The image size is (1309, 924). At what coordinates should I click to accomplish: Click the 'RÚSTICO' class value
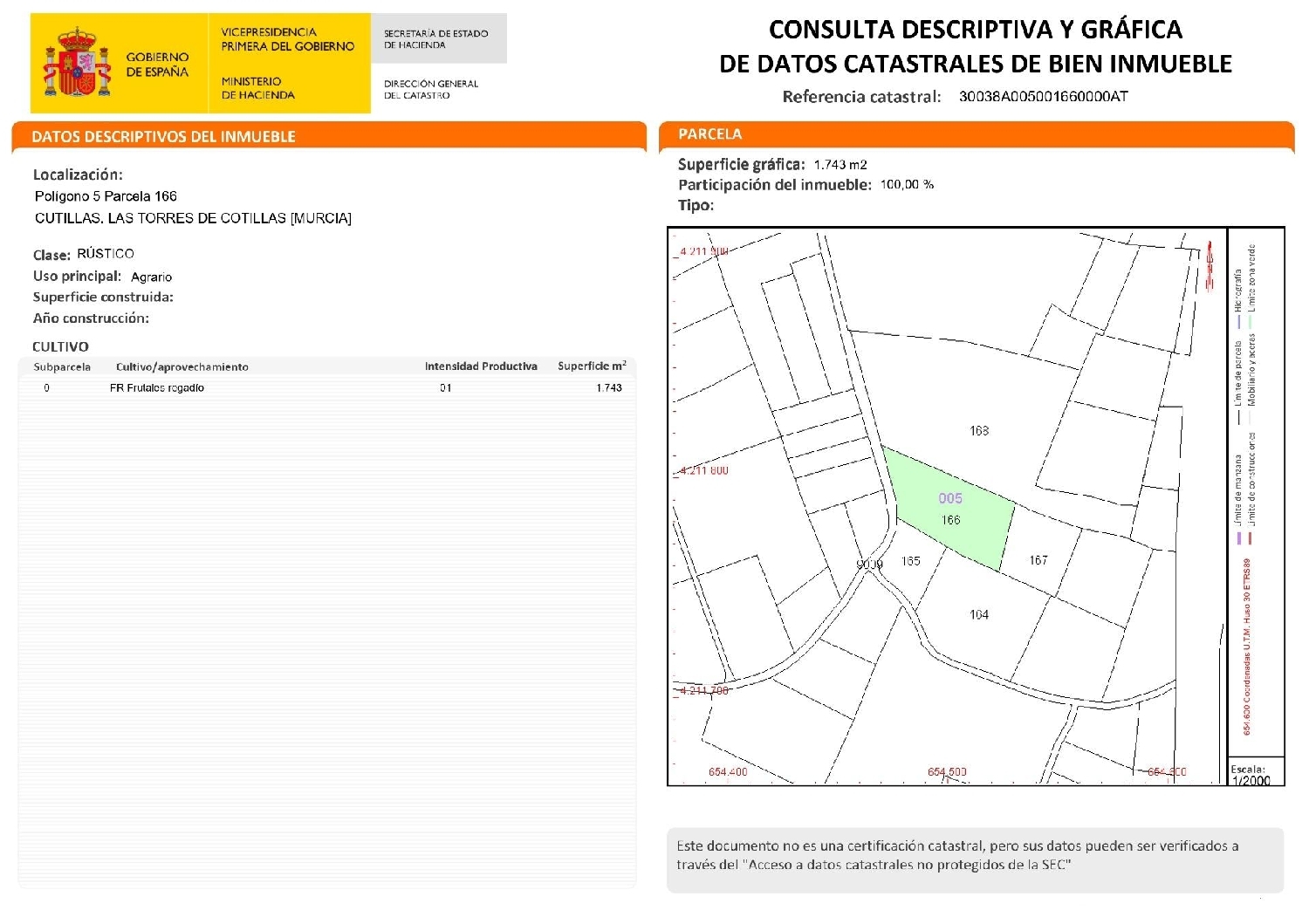point(106,254)
